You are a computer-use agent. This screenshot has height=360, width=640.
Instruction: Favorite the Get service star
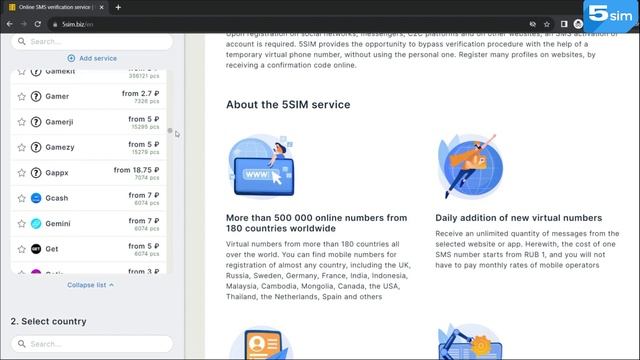(21, 249)
